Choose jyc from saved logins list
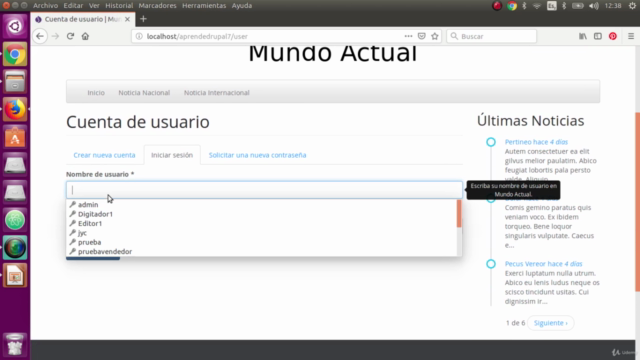 (x=261, y=233)
